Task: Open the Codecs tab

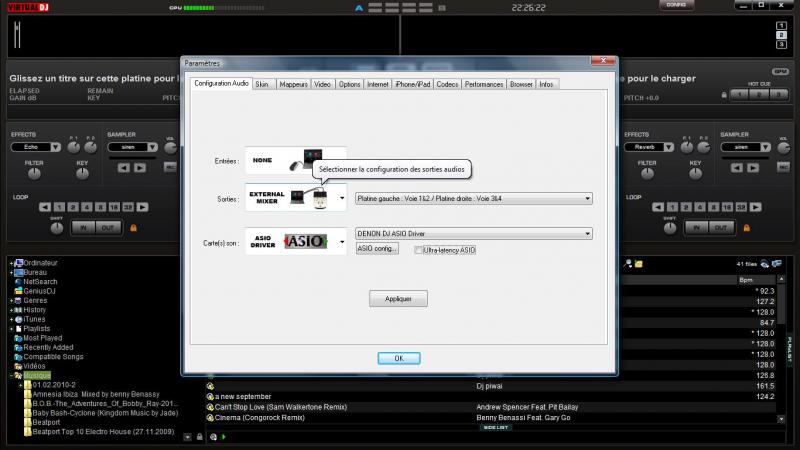Action: coord(447,84)
